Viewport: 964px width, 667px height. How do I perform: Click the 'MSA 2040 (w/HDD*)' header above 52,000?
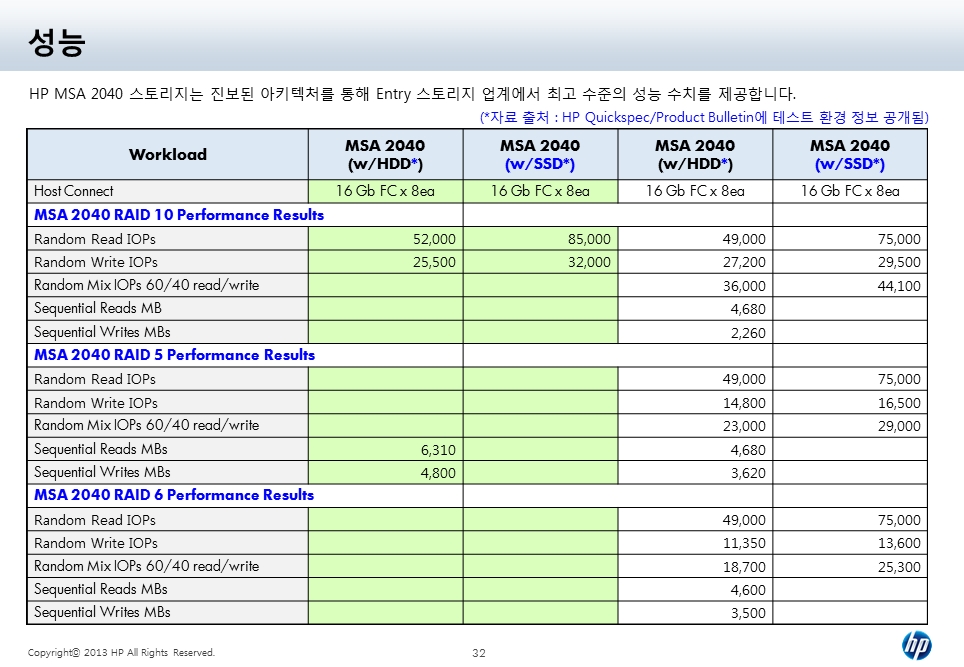click(385, 154)
